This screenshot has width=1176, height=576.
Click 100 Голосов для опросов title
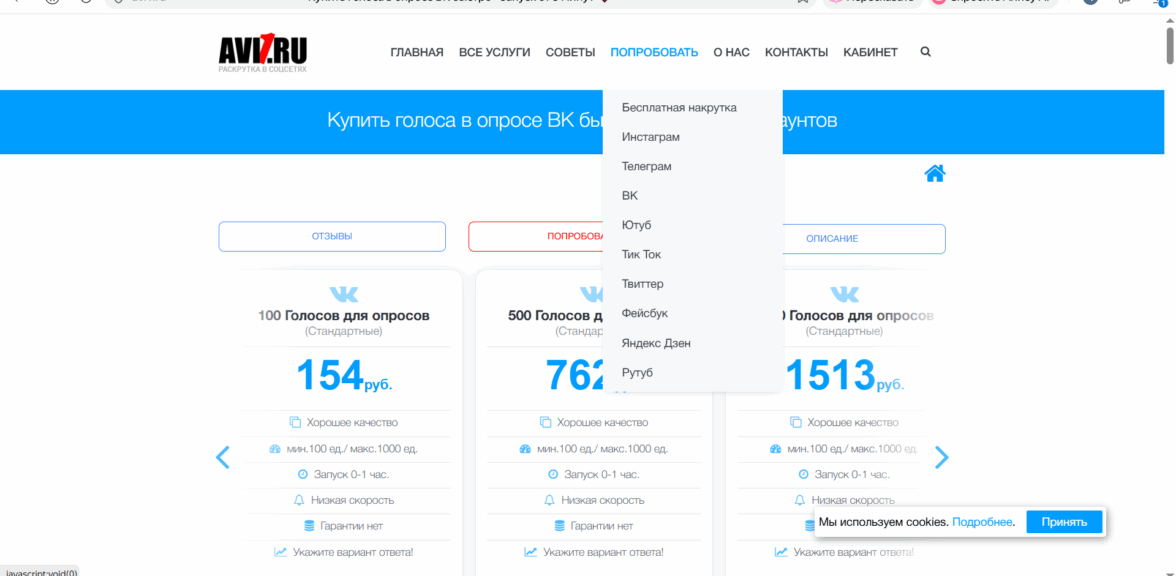[344, 316]
